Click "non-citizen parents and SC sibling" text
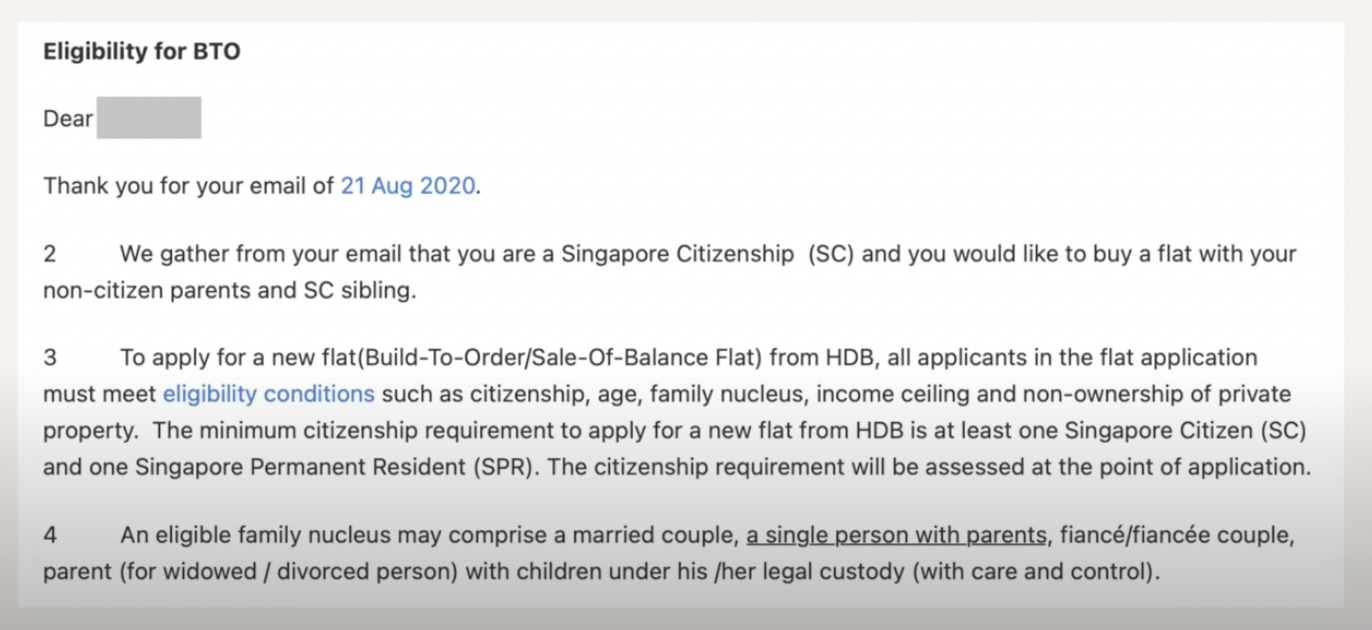The height and width of the screenshot is (630, 1372). [x=228, y=290]
